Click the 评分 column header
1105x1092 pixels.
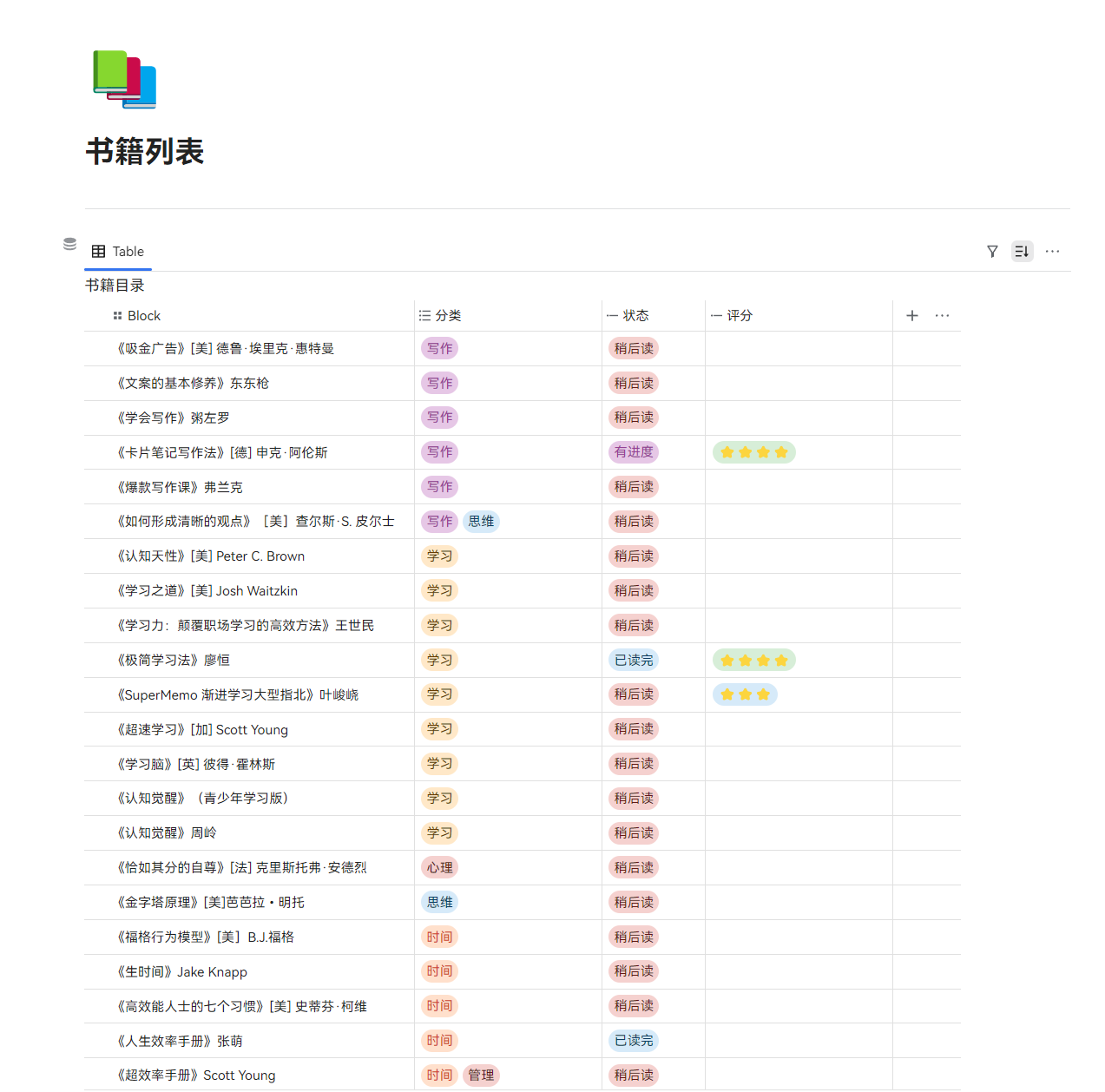click(x=799, y=316)
